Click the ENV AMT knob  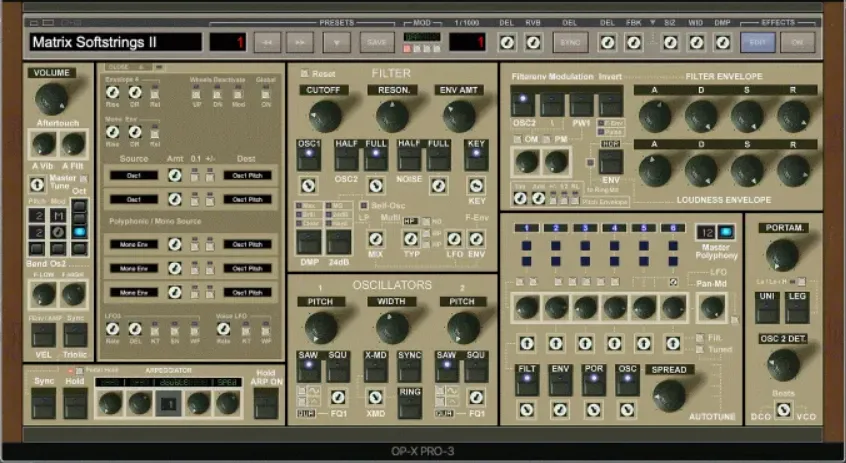(459, 116)
